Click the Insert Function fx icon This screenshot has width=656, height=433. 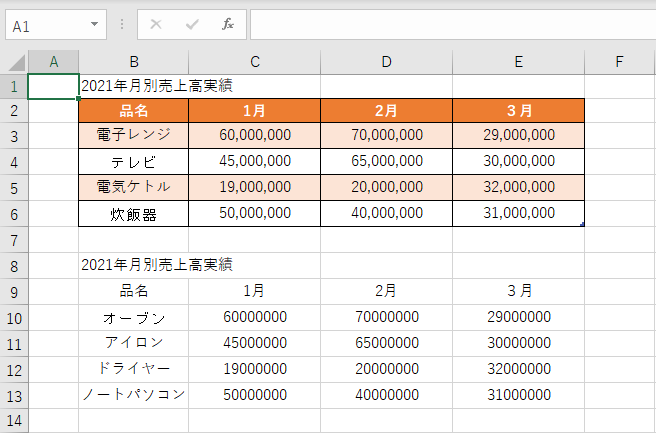[227, 24]
